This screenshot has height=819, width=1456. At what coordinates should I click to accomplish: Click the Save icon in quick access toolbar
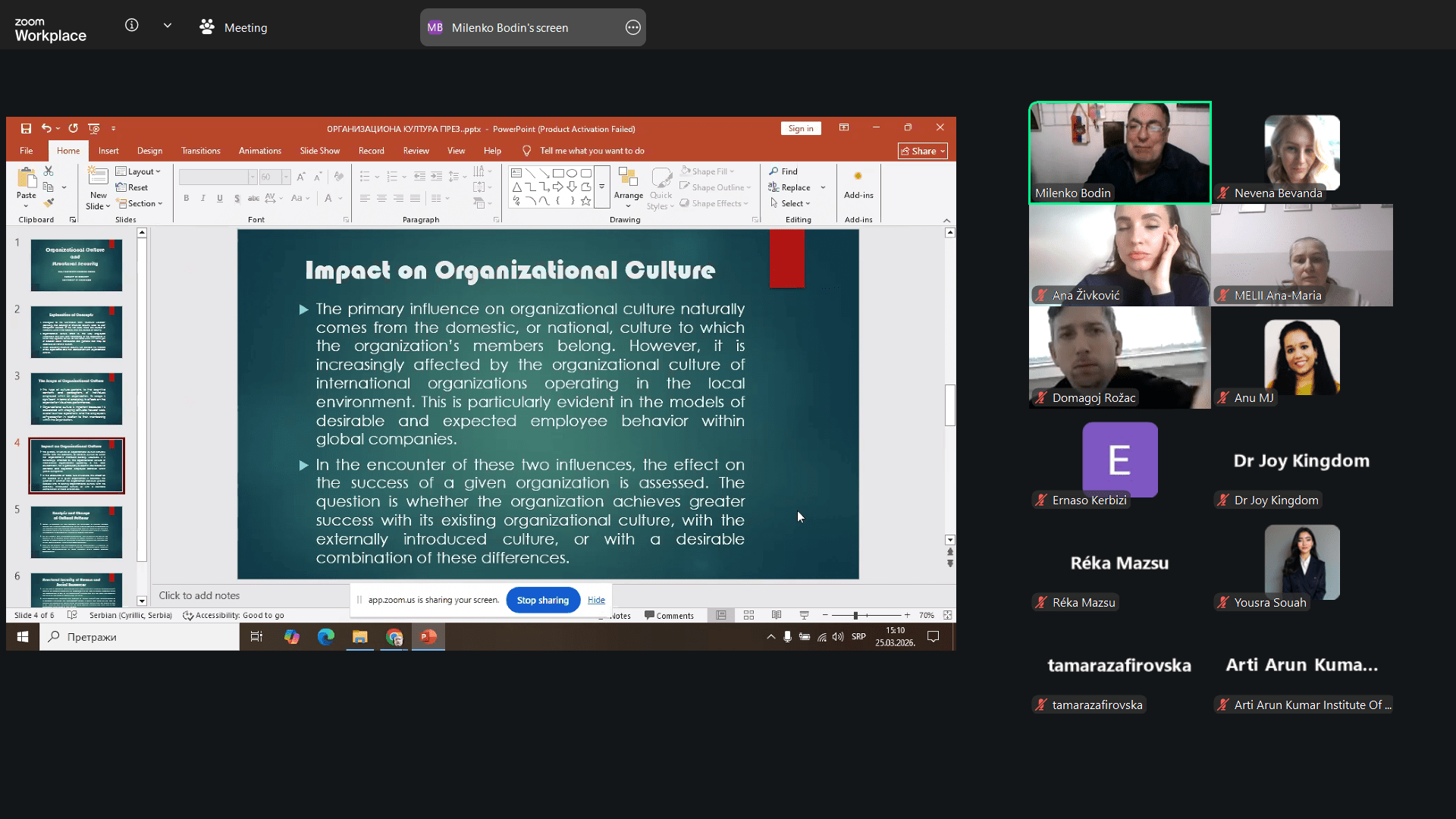click(x=26, y=129)
